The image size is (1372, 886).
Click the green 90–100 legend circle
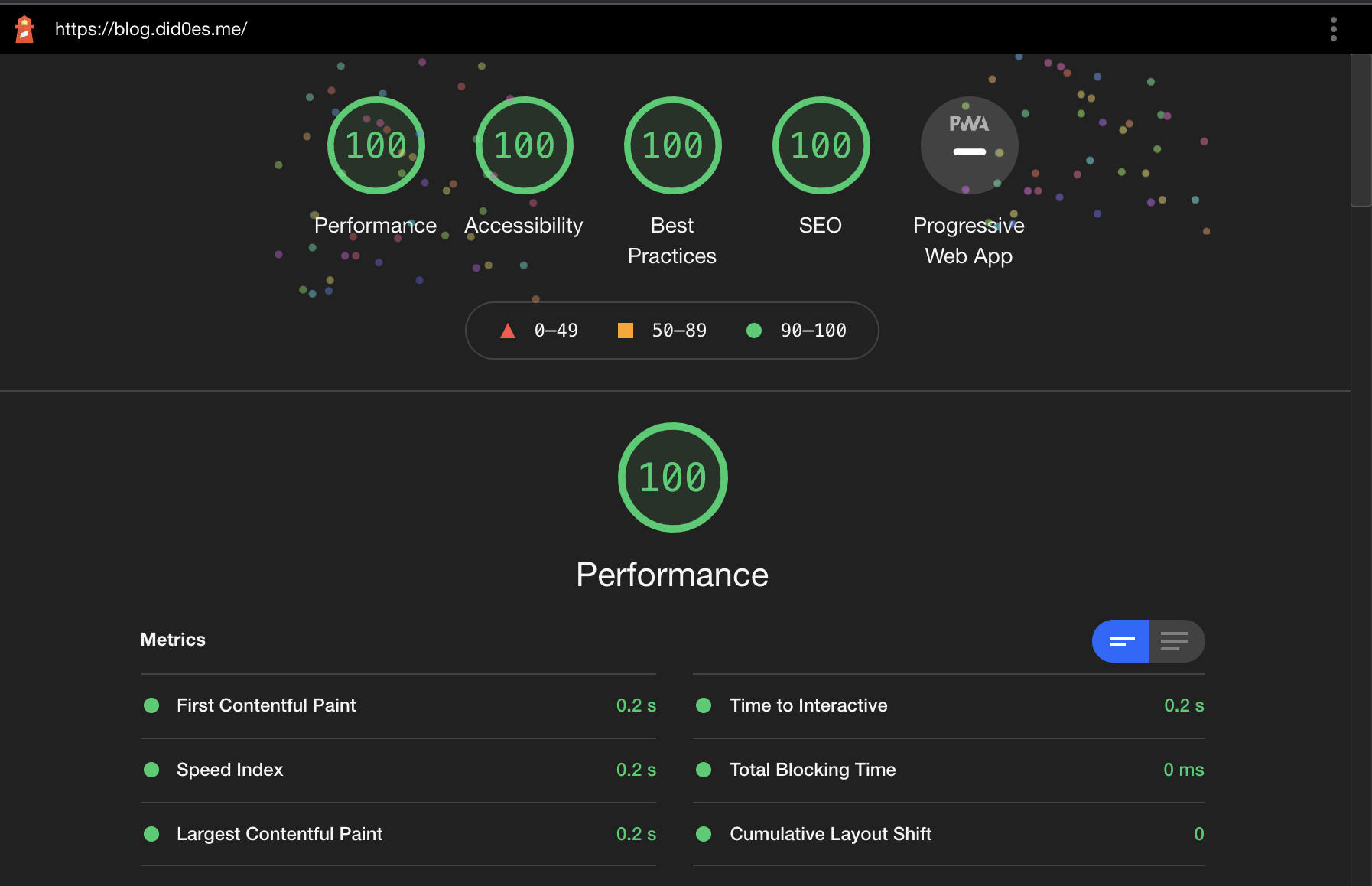pyautogui.click(x=754, y=331)
